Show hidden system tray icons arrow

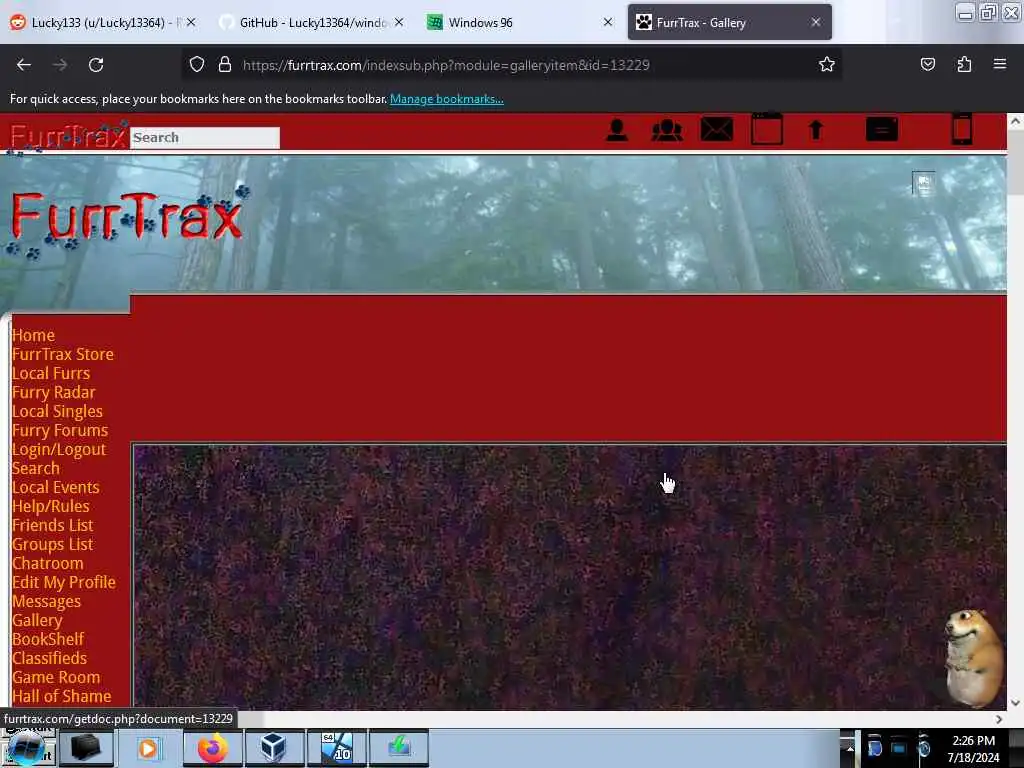click(x=850, y=748)
